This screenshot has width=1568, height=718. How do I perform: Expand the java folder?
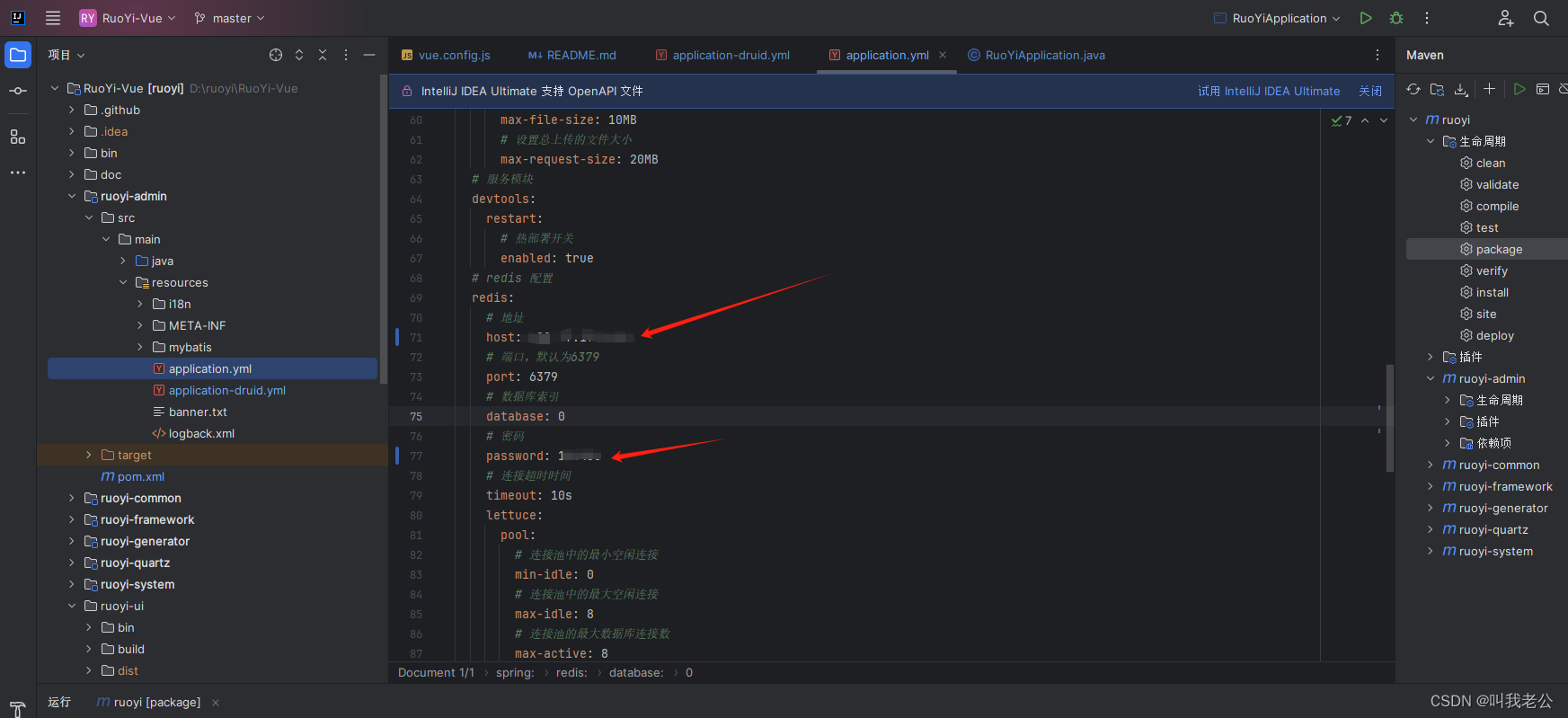click(x=123, y=261)
